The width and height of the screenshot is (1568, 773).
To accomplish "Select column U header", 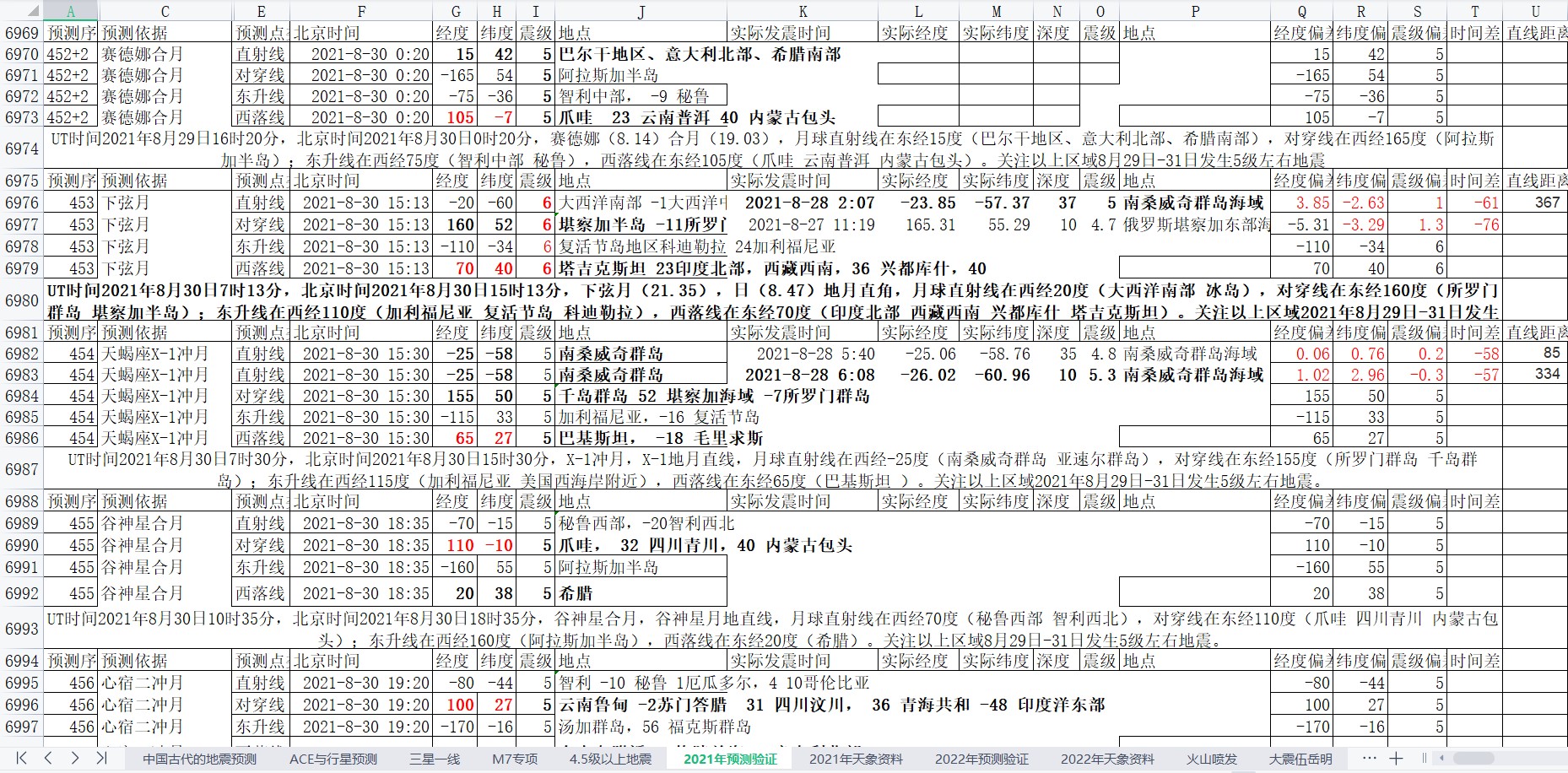I will 1536,11.
